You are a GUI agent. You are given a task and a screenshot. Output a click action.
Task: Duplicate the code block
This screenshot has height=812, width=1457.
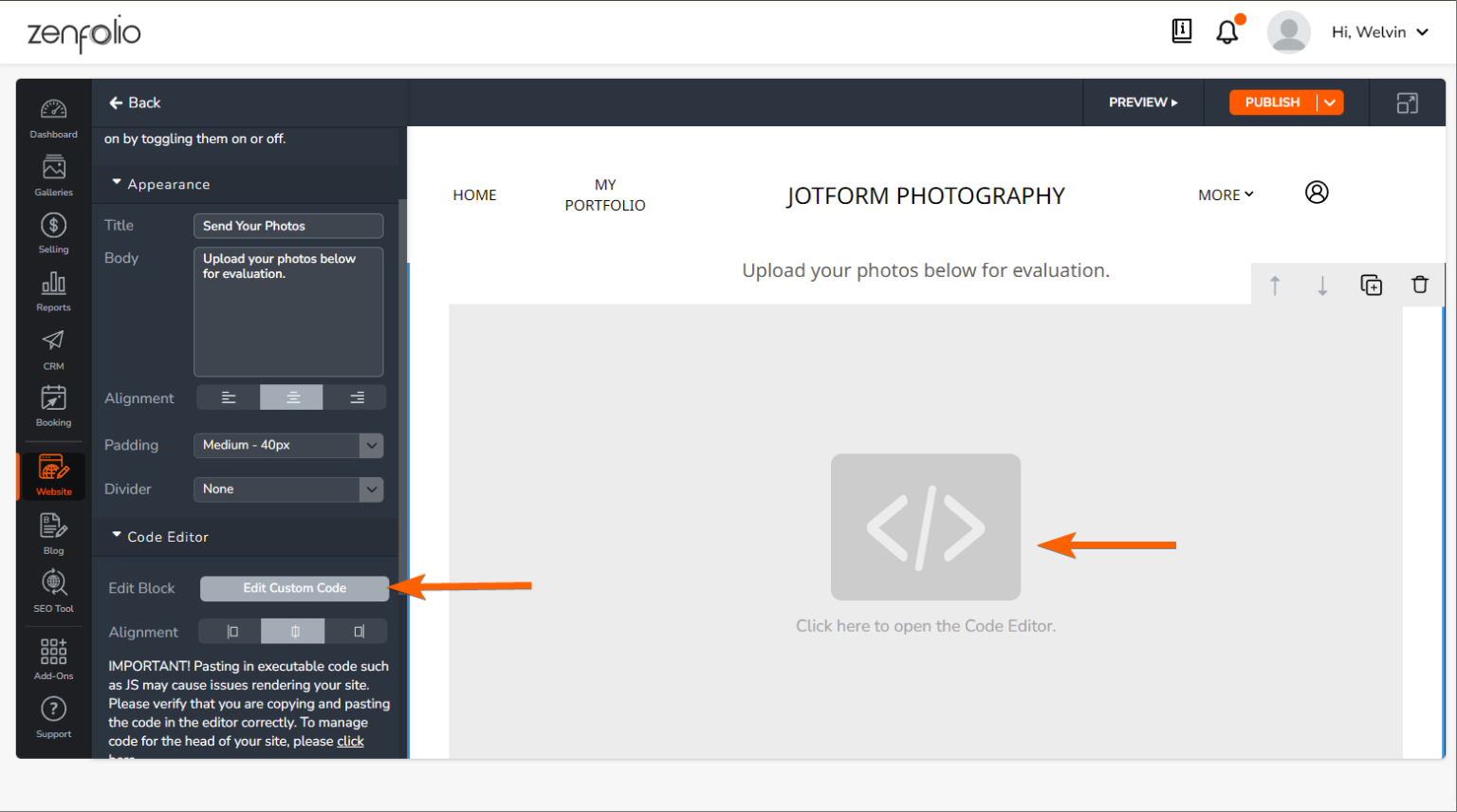tap(1371, 285)
